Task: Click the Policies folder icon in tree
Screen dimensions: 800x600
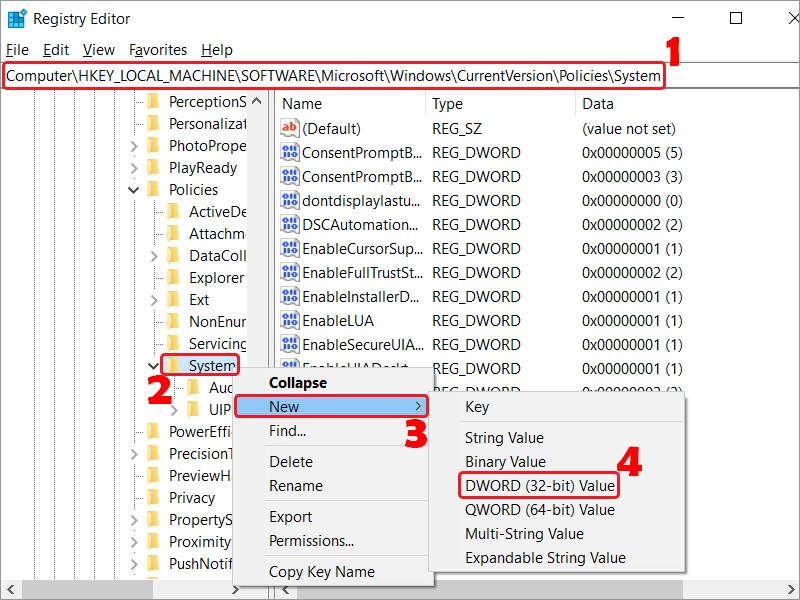Action: [x=153, y=189]
